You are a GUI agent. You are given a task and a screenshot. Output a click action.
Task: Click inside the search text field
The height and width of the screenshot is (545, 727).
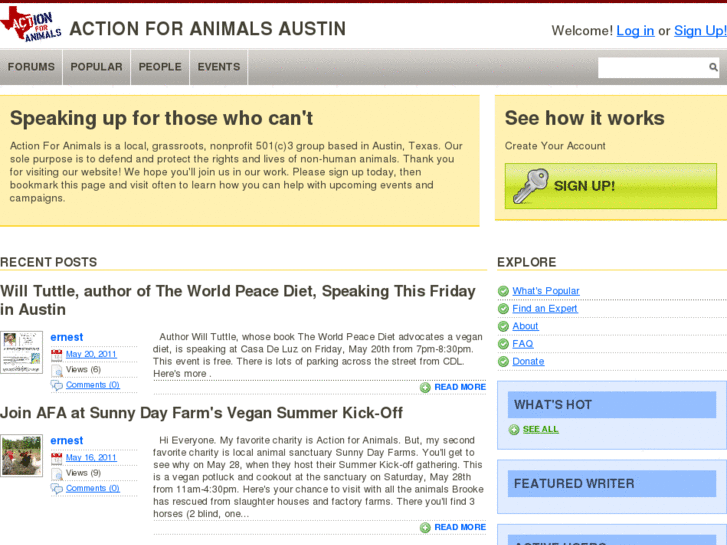(x=652, y=68)
